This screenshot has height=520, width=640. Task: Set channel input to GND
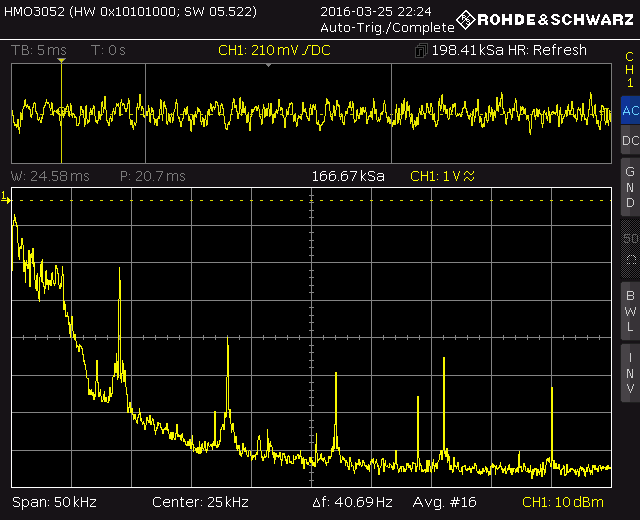coord(630,187)
